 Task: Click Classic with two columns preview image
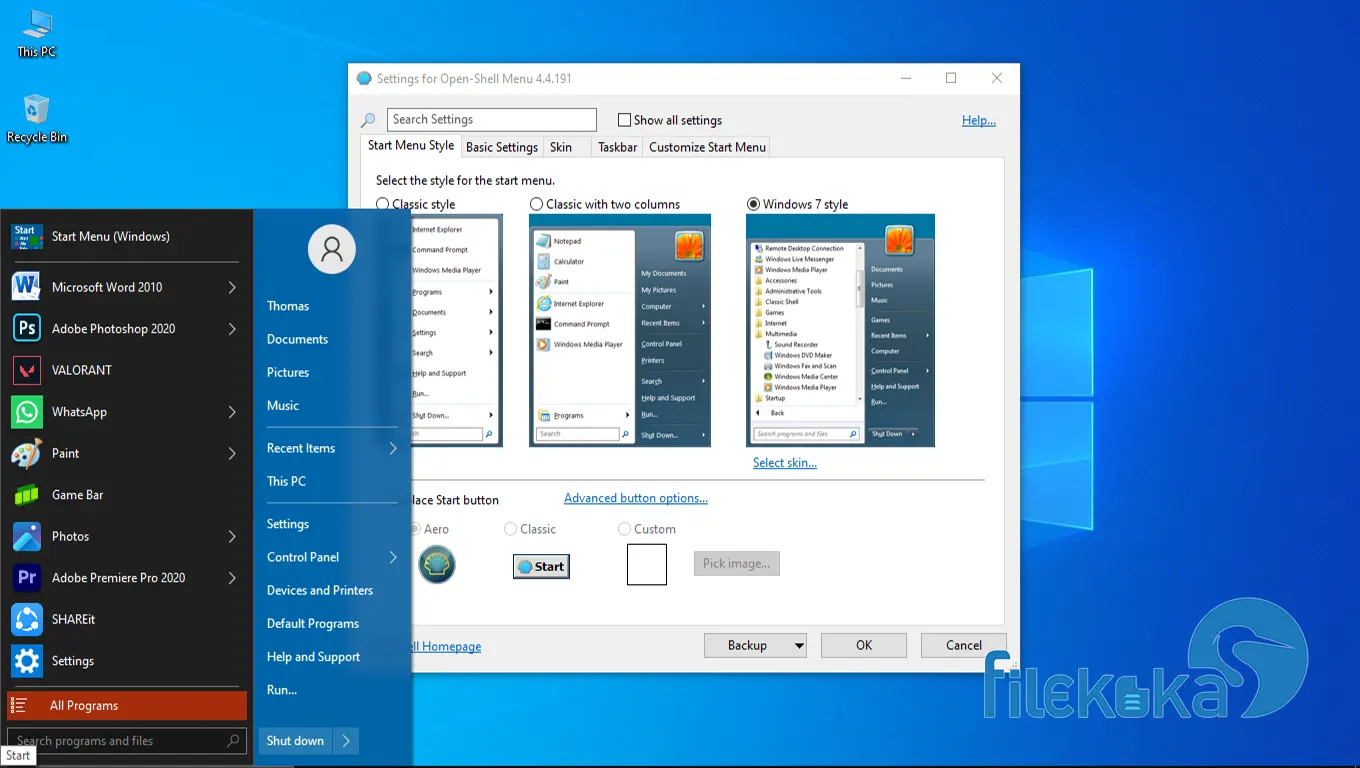click(620, 330)
